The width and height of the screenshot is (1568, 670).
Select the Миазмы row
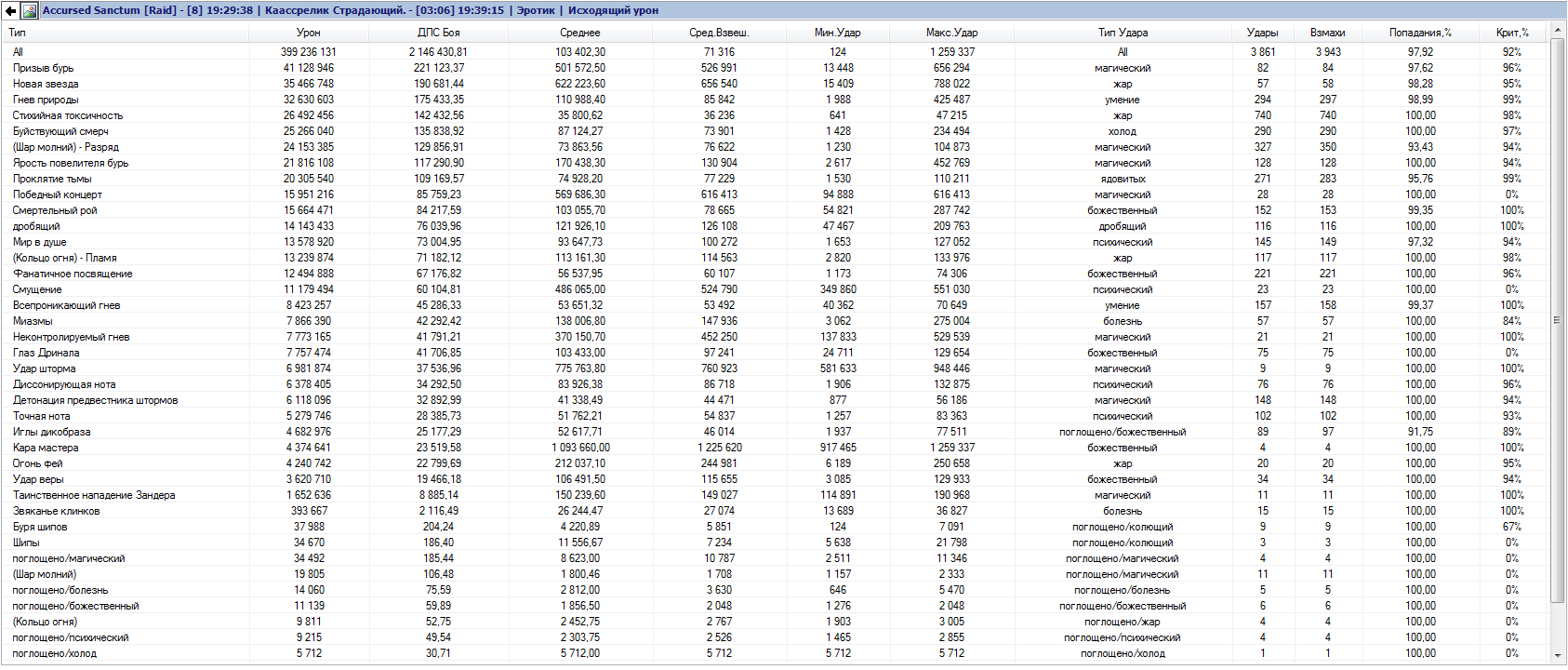(776, 321)
